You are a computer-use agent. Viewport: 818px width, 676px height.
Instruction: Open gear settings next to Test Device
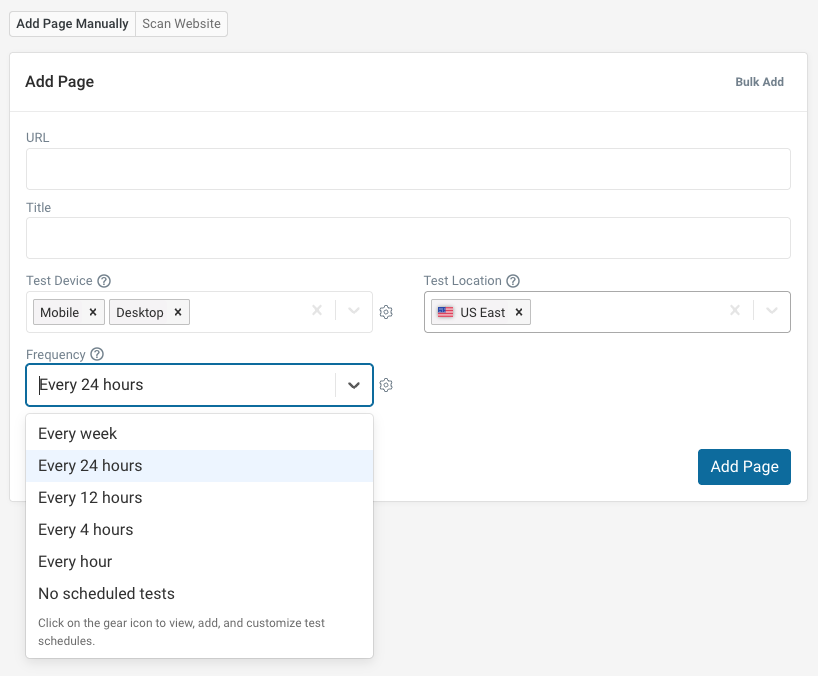(x=386, y=312)
